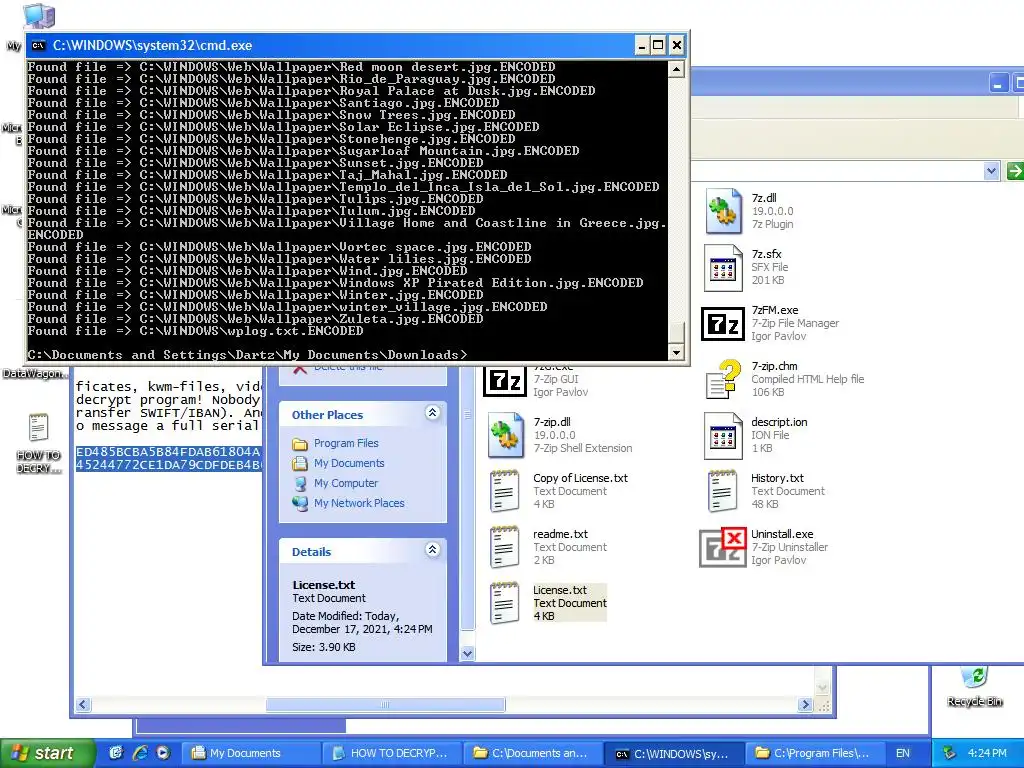The height and width of the screenshot is (768, 1024).
Task: Switch to C:\Documents an... taskbar button
Action: click(x=533, y=753)
